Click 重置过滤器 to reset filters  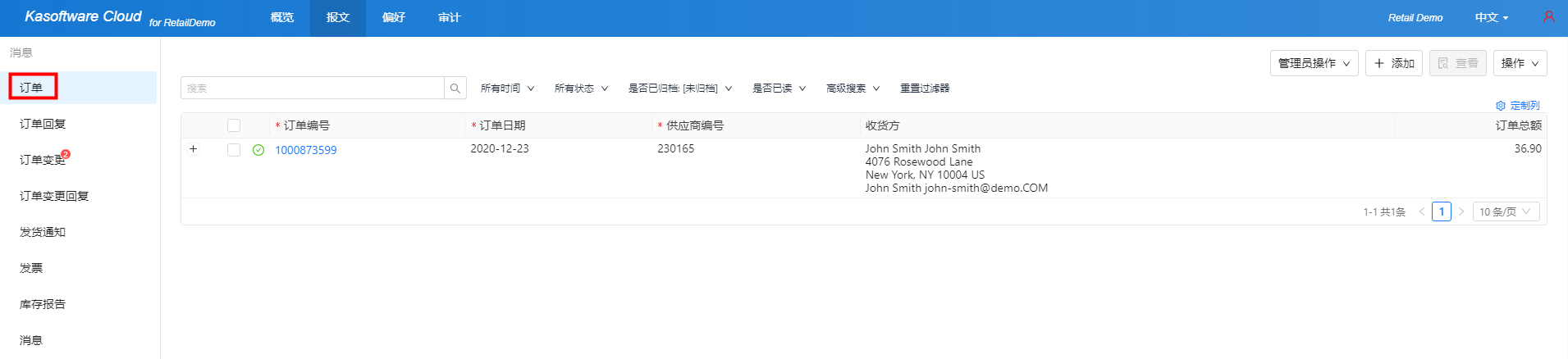pos(924,89)
